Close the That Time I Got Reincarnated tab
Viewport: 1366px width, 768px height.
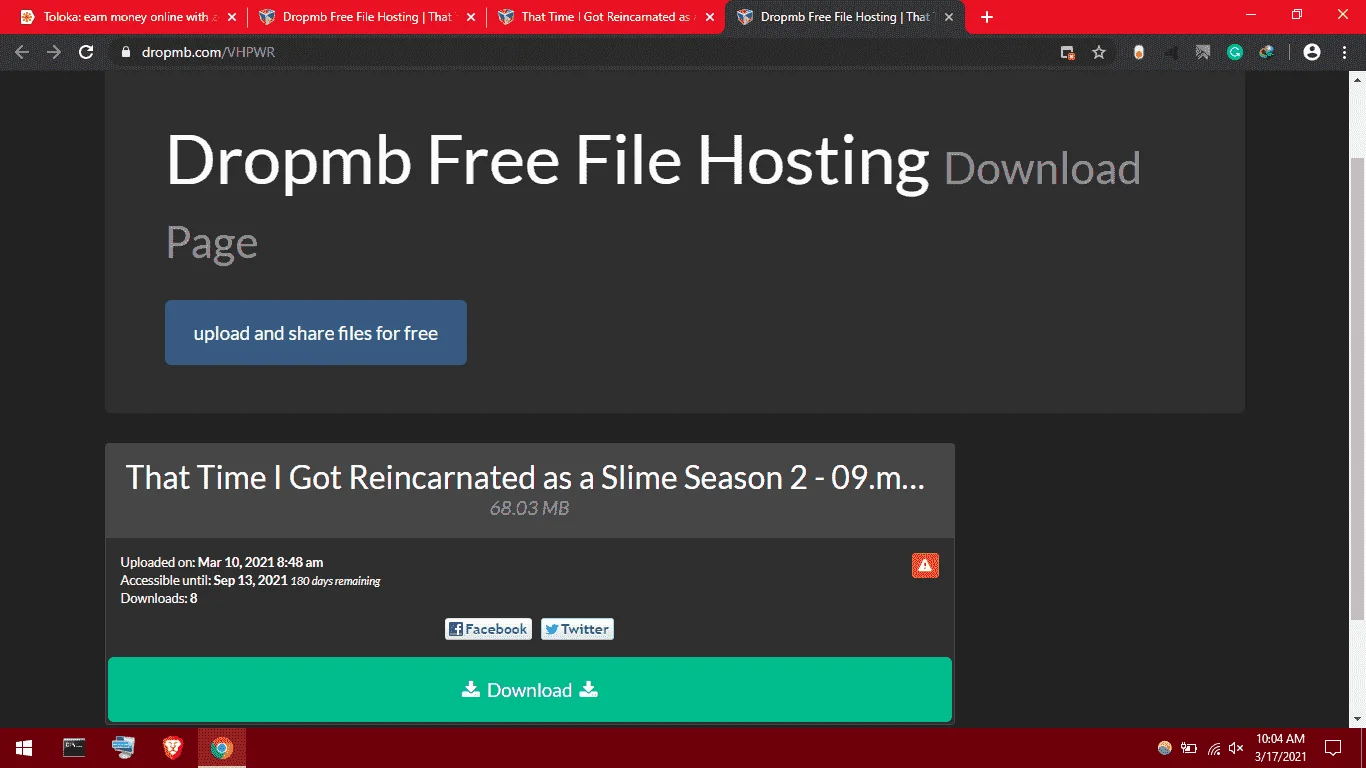click(x=710, y=17)
